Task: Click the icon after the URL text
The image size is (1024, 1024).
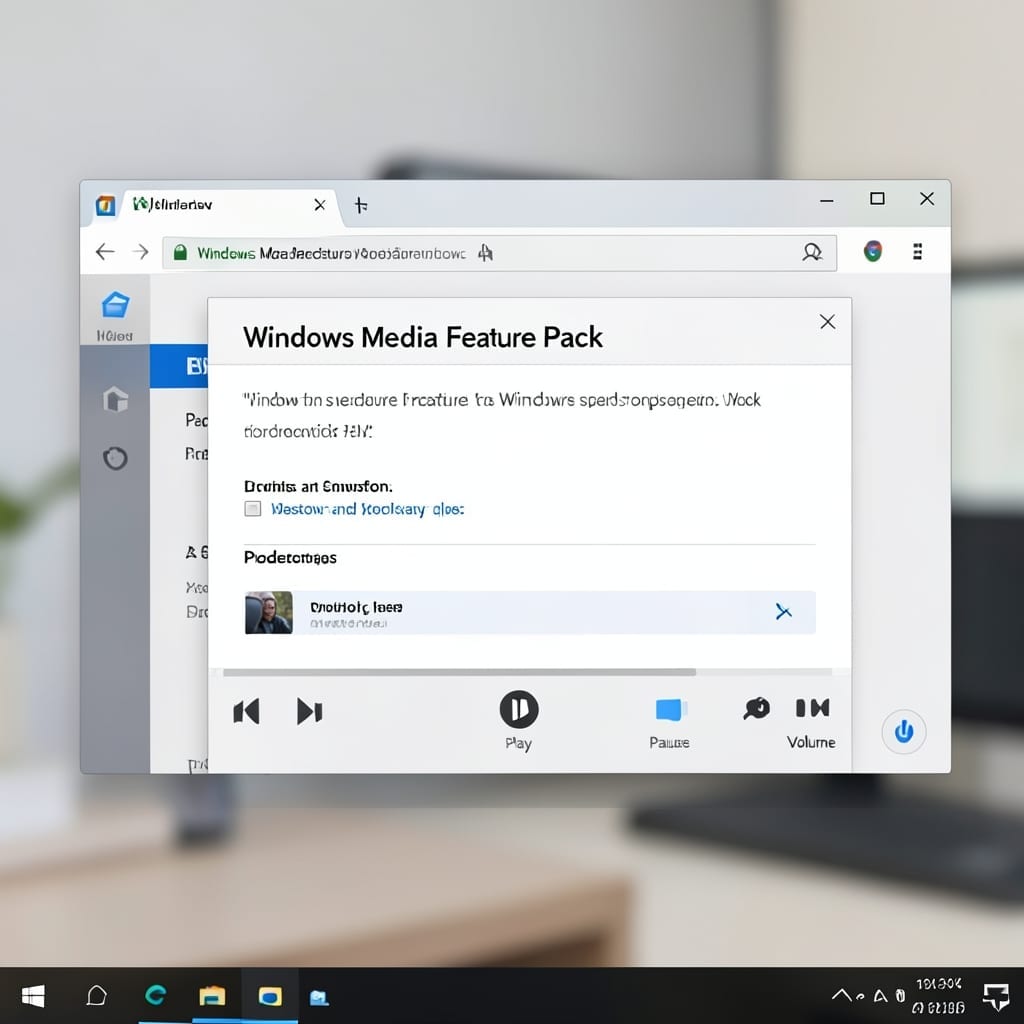Action: click(485, 253)
